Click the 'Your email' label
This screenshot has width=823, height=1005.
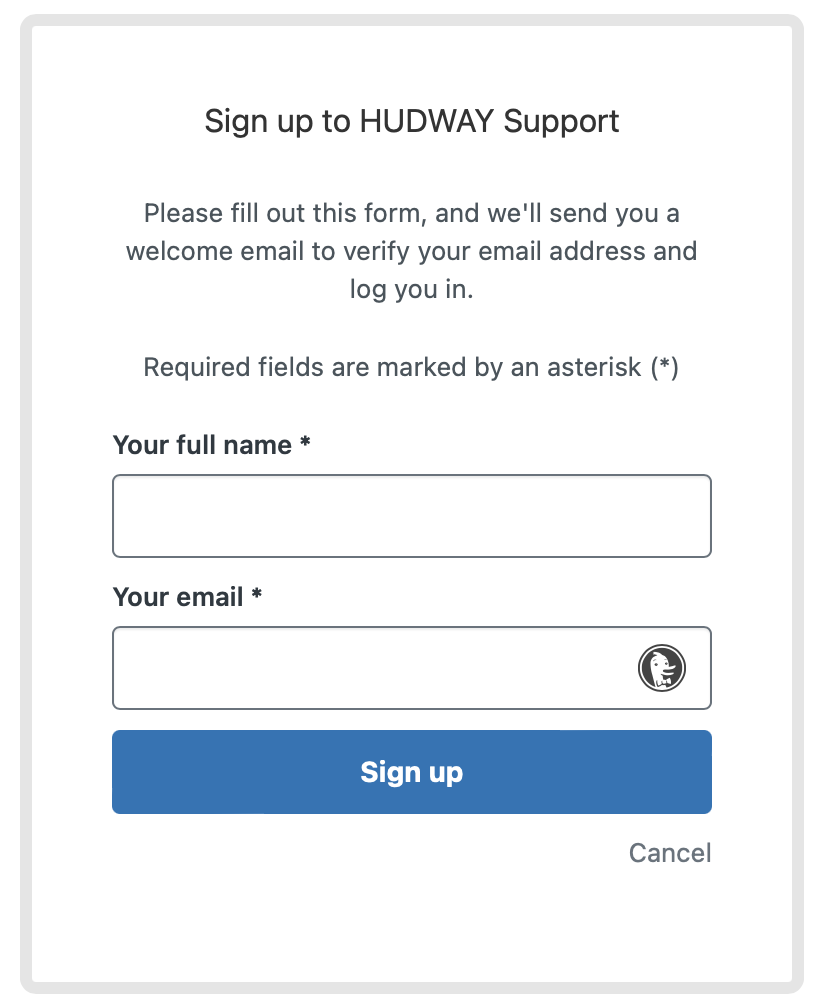point(178,597)
